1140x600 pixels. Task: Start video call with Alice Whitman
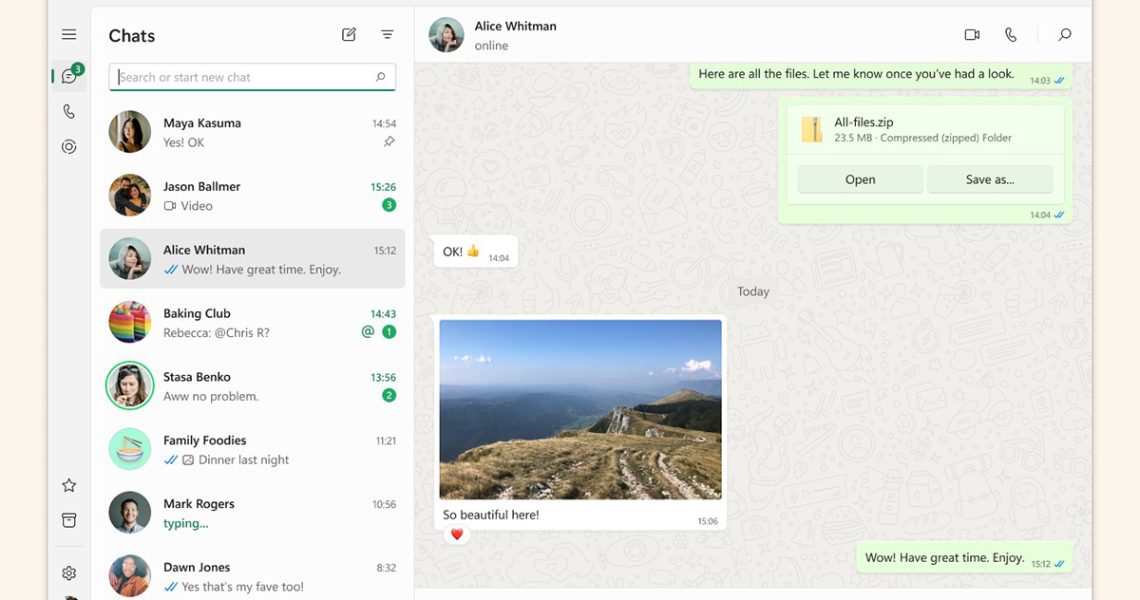972,35
